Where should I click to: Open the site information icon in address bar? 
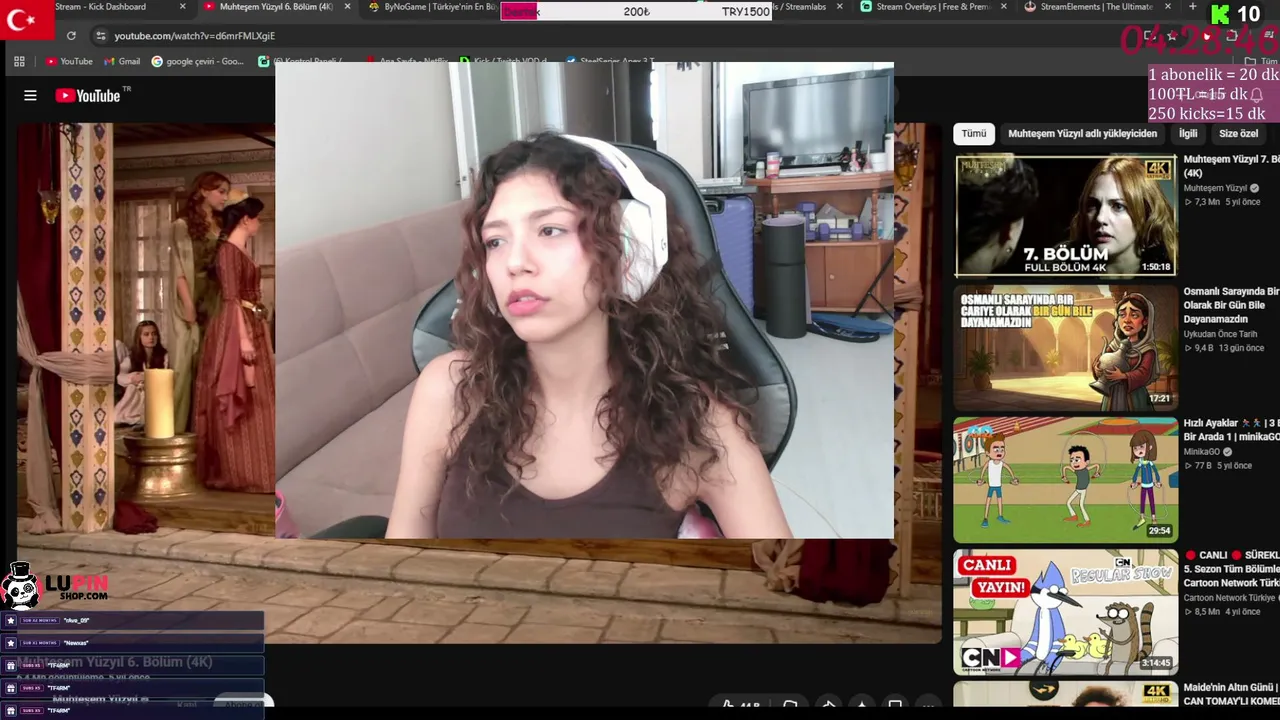pos(100,36)
